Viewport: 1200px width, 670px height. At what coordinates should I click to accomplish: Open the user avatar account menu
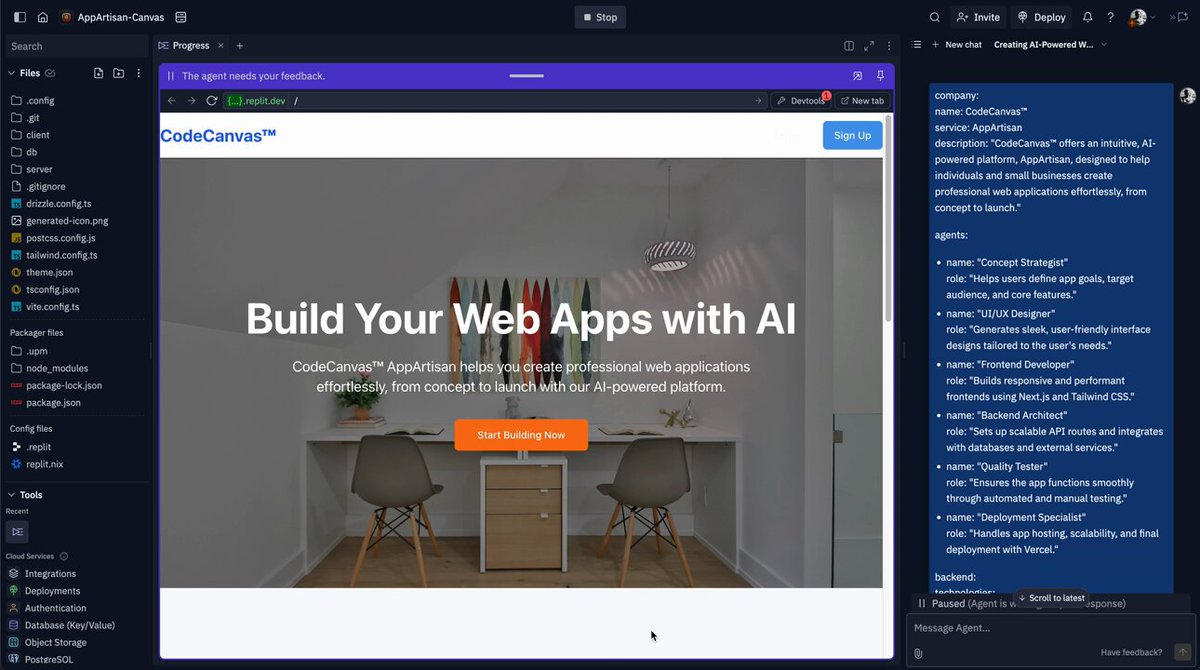pos(1142,17)
